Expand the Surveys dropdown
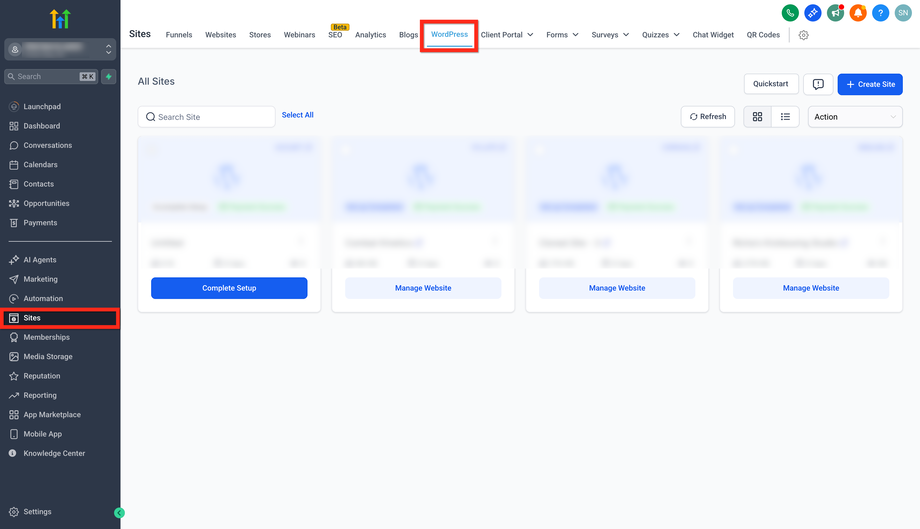 [x=610, y=35]
